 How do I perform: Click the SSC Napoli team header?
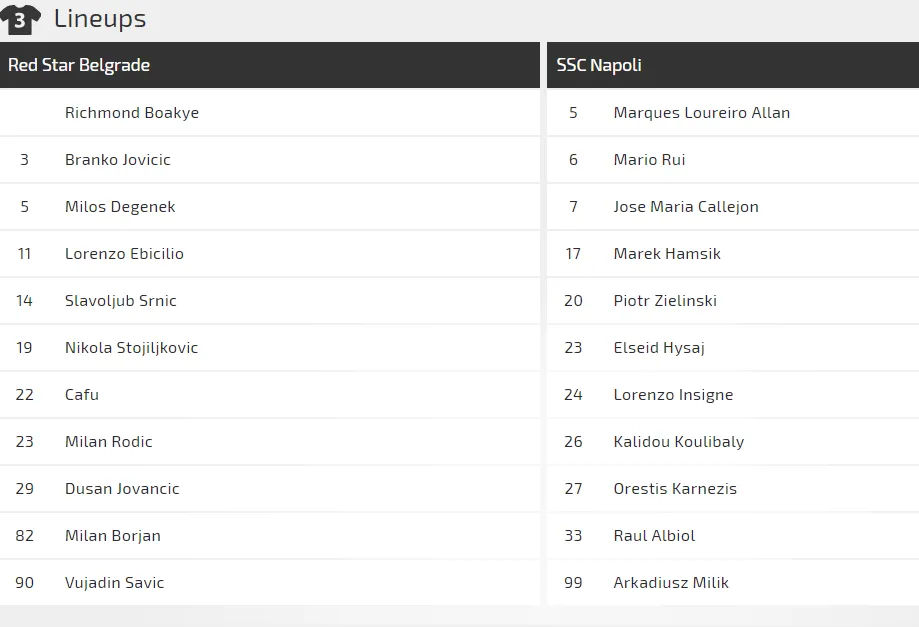pyautogui.click(x=599, y=65)
